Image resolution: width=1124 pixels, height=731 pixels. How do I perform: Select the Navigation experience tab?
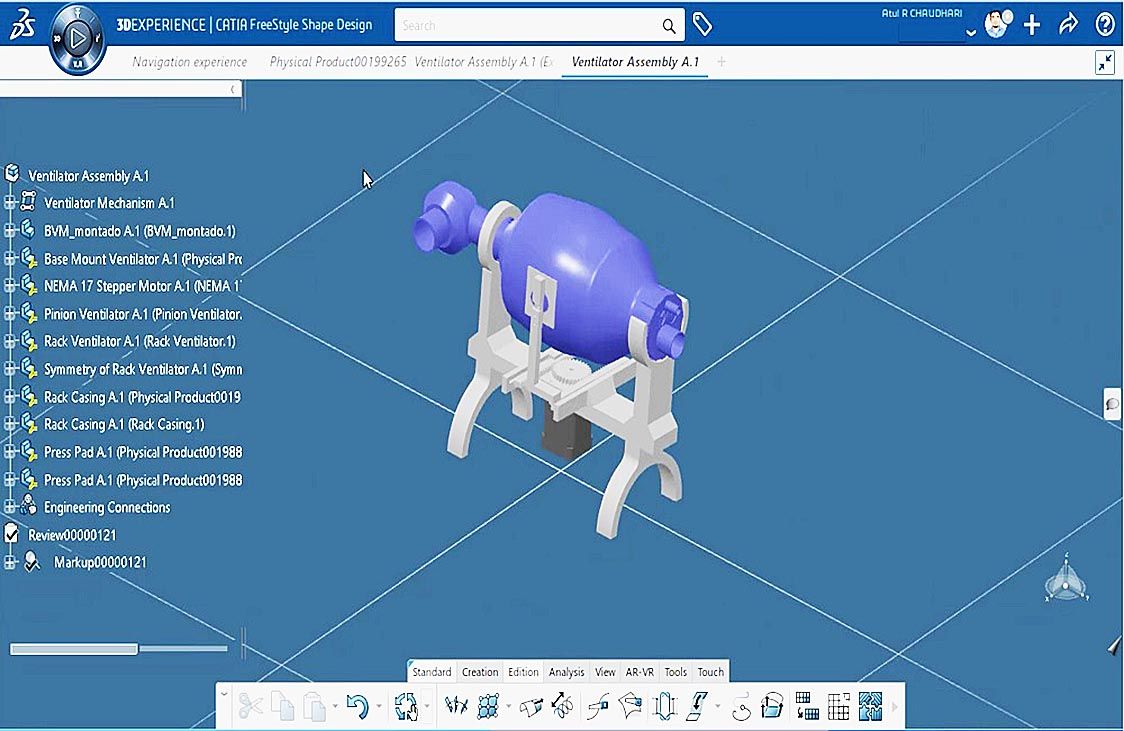tap(190, 62)
